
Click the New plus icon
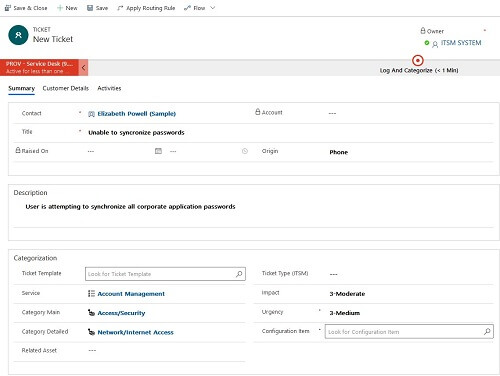click(x=60, y=8)
